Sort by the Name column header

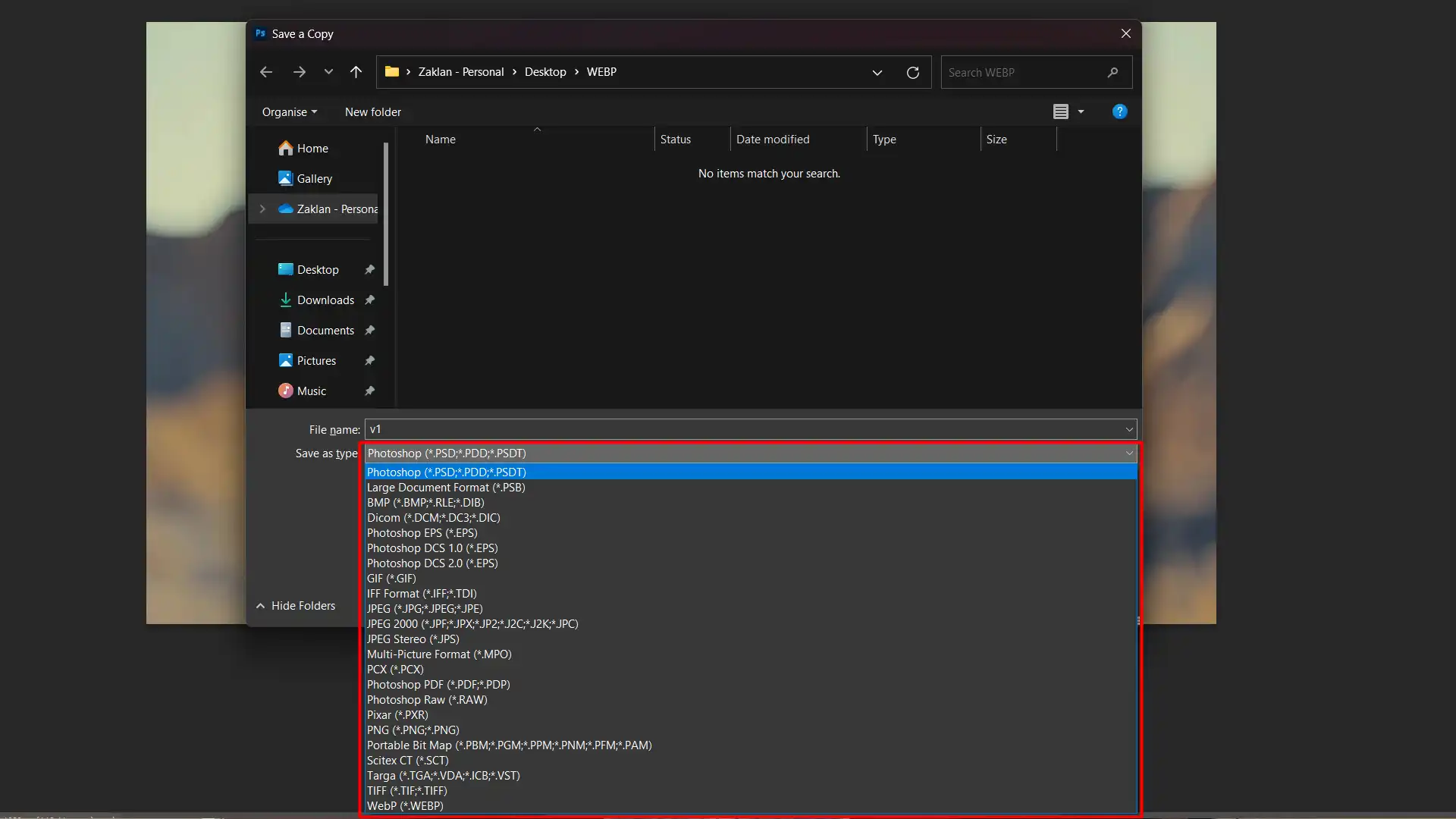point(536,140)
